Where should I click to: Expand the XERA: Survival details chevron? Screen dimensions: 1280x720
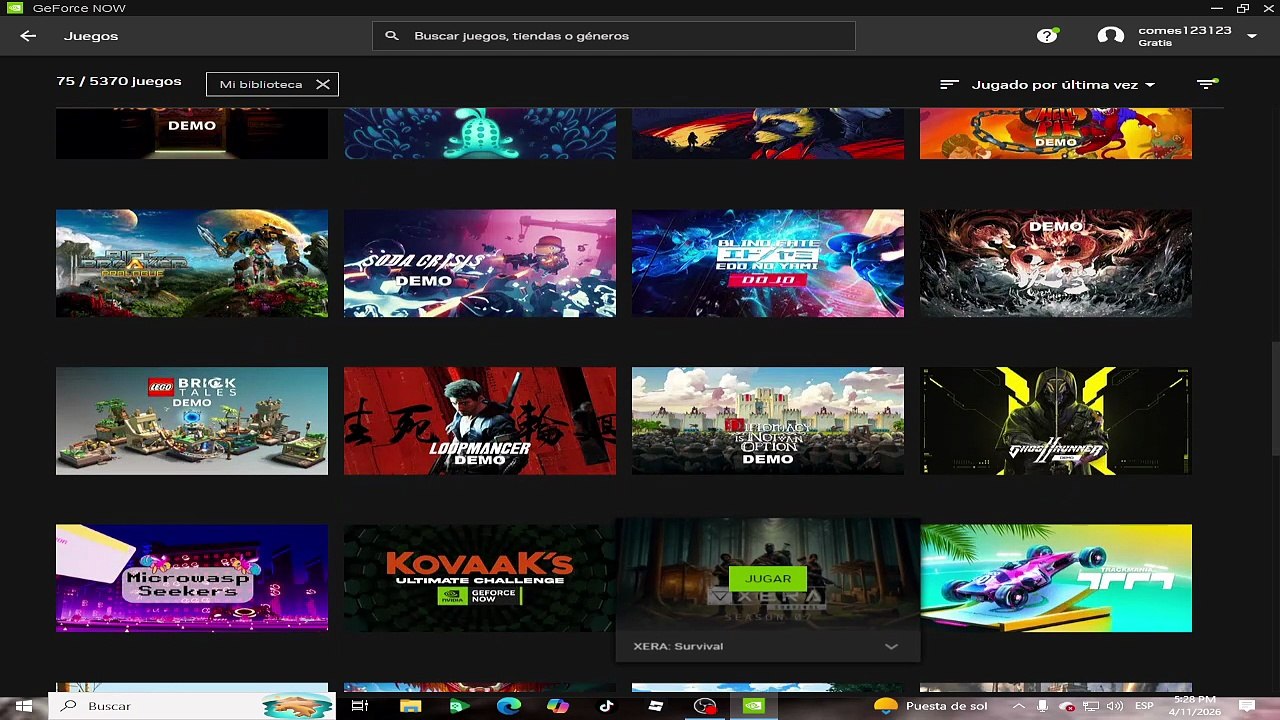tap(891, 647)
